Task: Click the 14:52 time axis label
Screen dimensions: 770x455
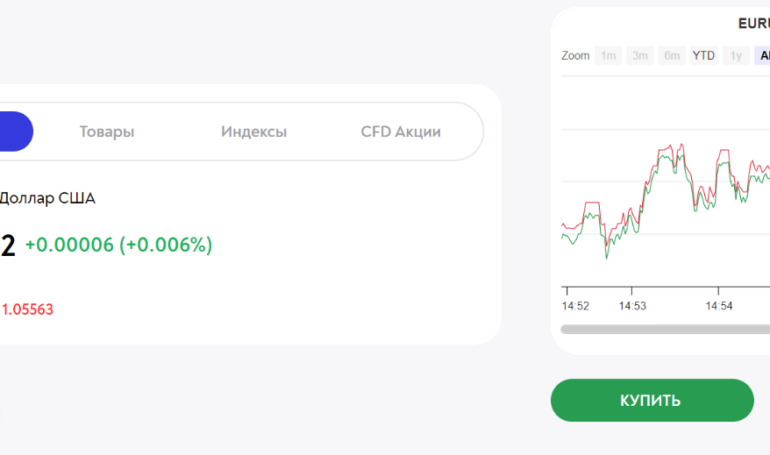Action: [x=575, y=306]
